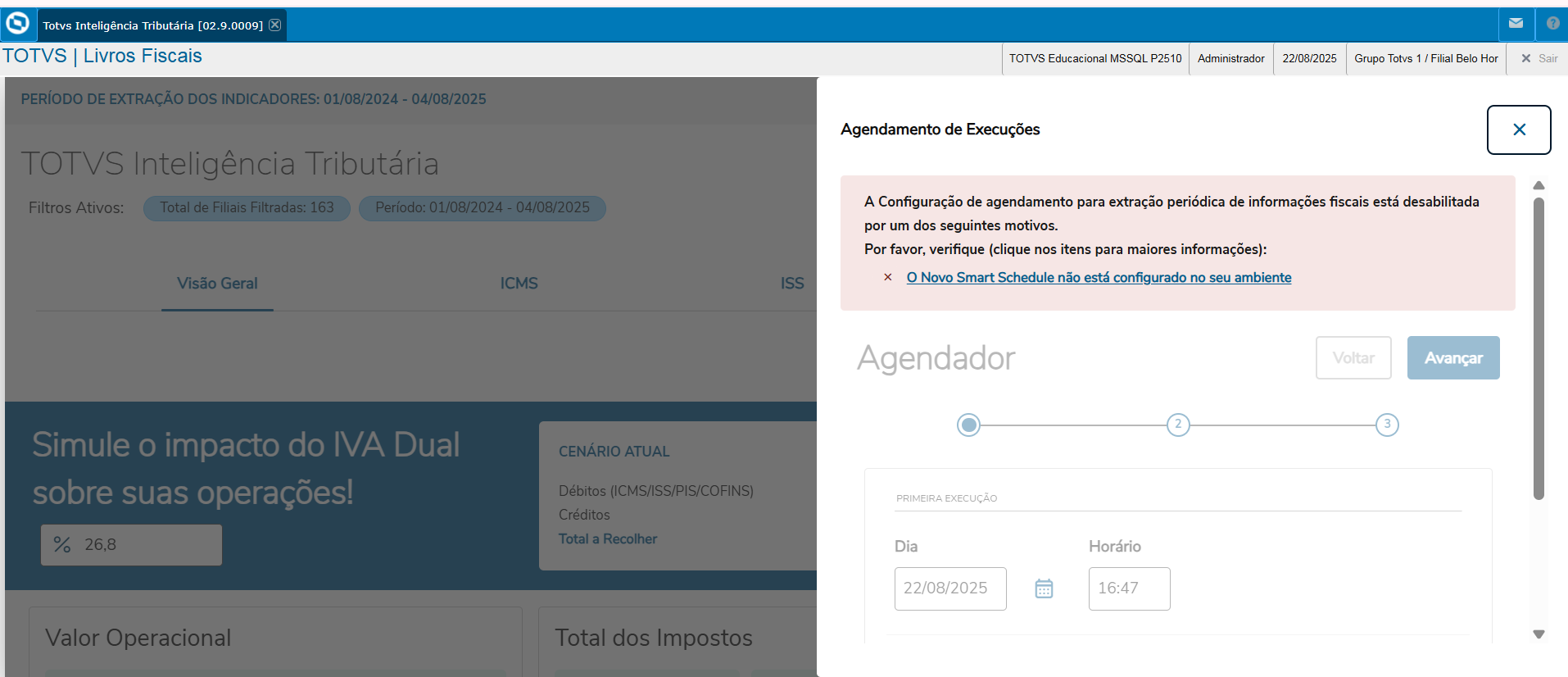Viewport: 1568px width, 677px height.
Task: Click the percentage input showing 26,8
Action: (131, 545)
